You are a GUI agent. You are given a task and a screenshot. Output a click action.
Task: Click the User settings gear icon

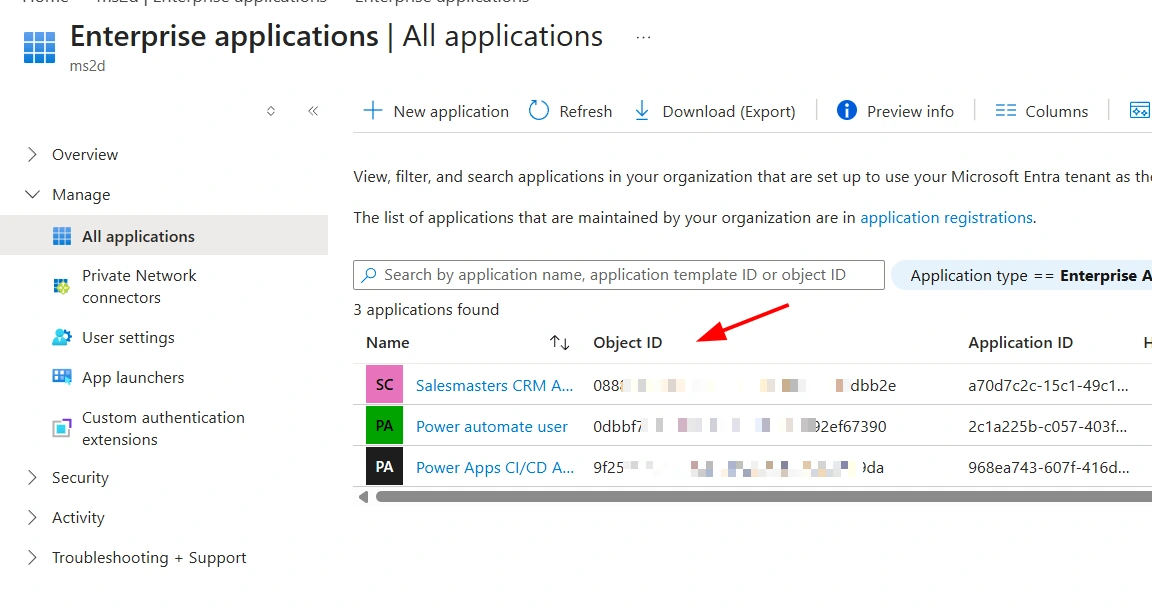62,337
